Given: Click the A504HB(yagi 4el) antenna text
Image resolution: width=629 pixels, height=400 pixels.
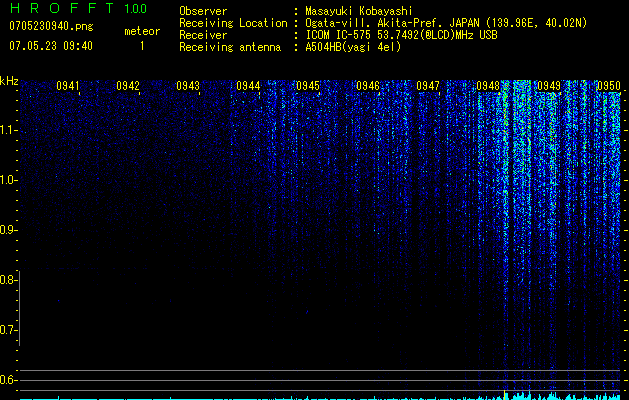Looking at the screenshot, I should [353, 47].
